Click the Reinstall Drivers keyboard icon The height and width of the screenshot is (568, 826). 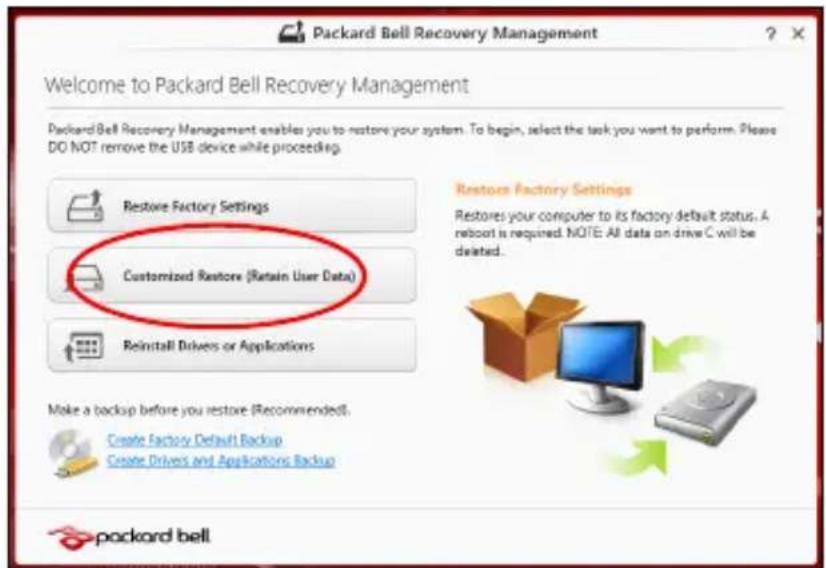coord(83,347)
